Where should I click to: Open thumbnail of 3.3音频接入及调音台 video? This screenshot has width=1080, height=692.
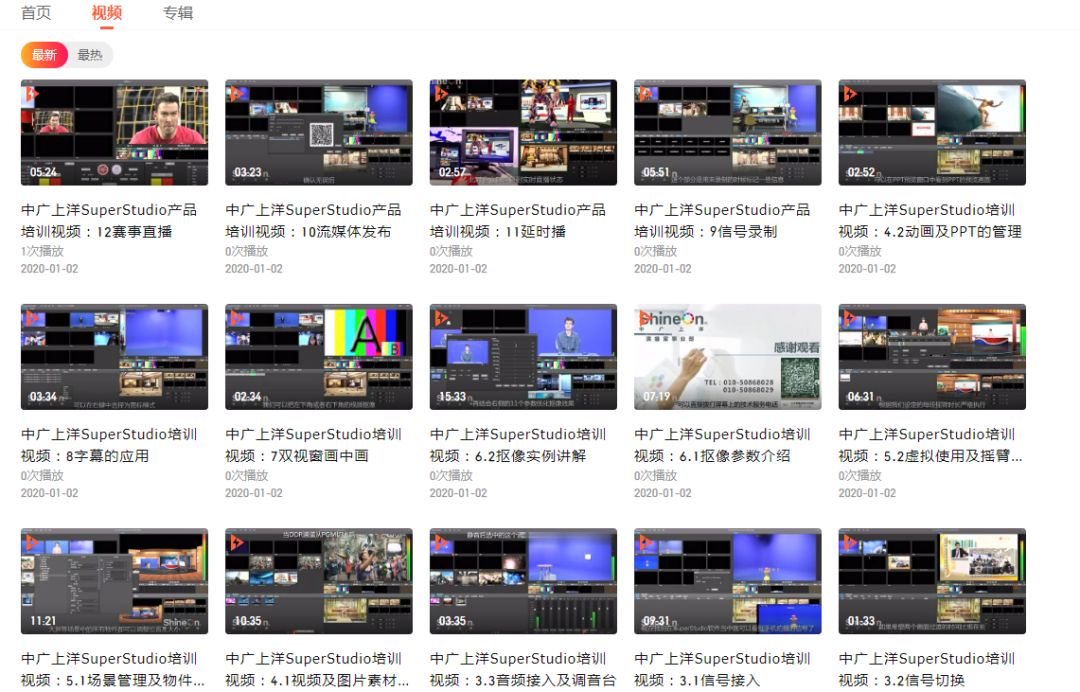click(523, 581)
